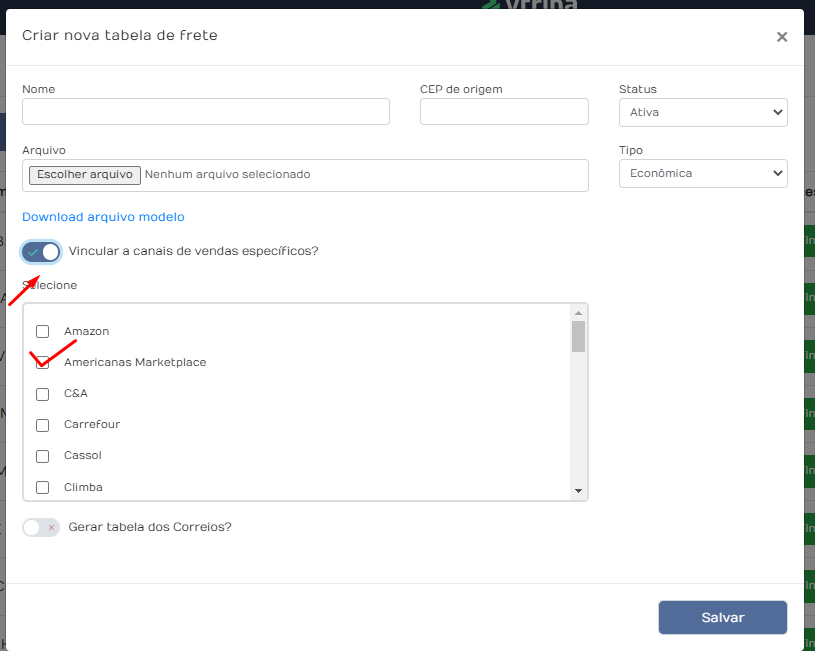Toggle Vincular a canais de vendas específicos switch
The image size is (815, 651).
(x=41, y=252)
